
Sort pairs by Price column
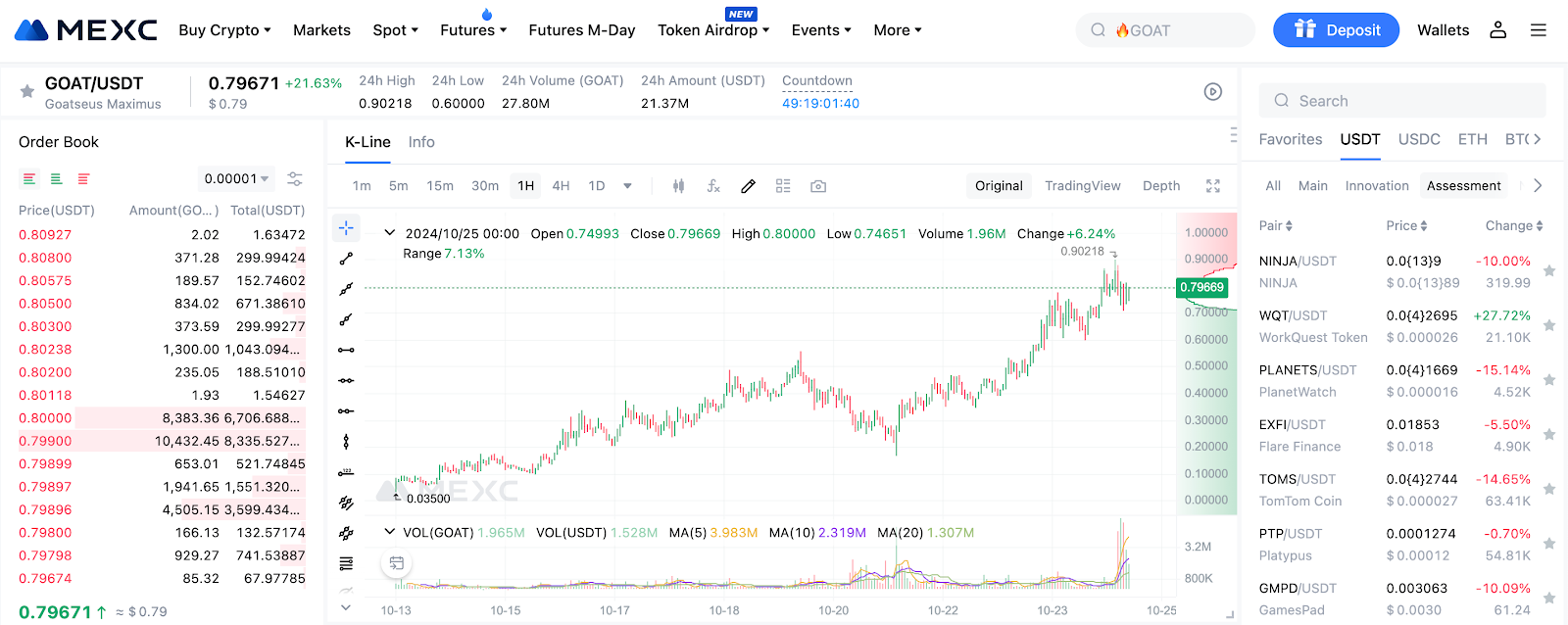coord(1406,225)
